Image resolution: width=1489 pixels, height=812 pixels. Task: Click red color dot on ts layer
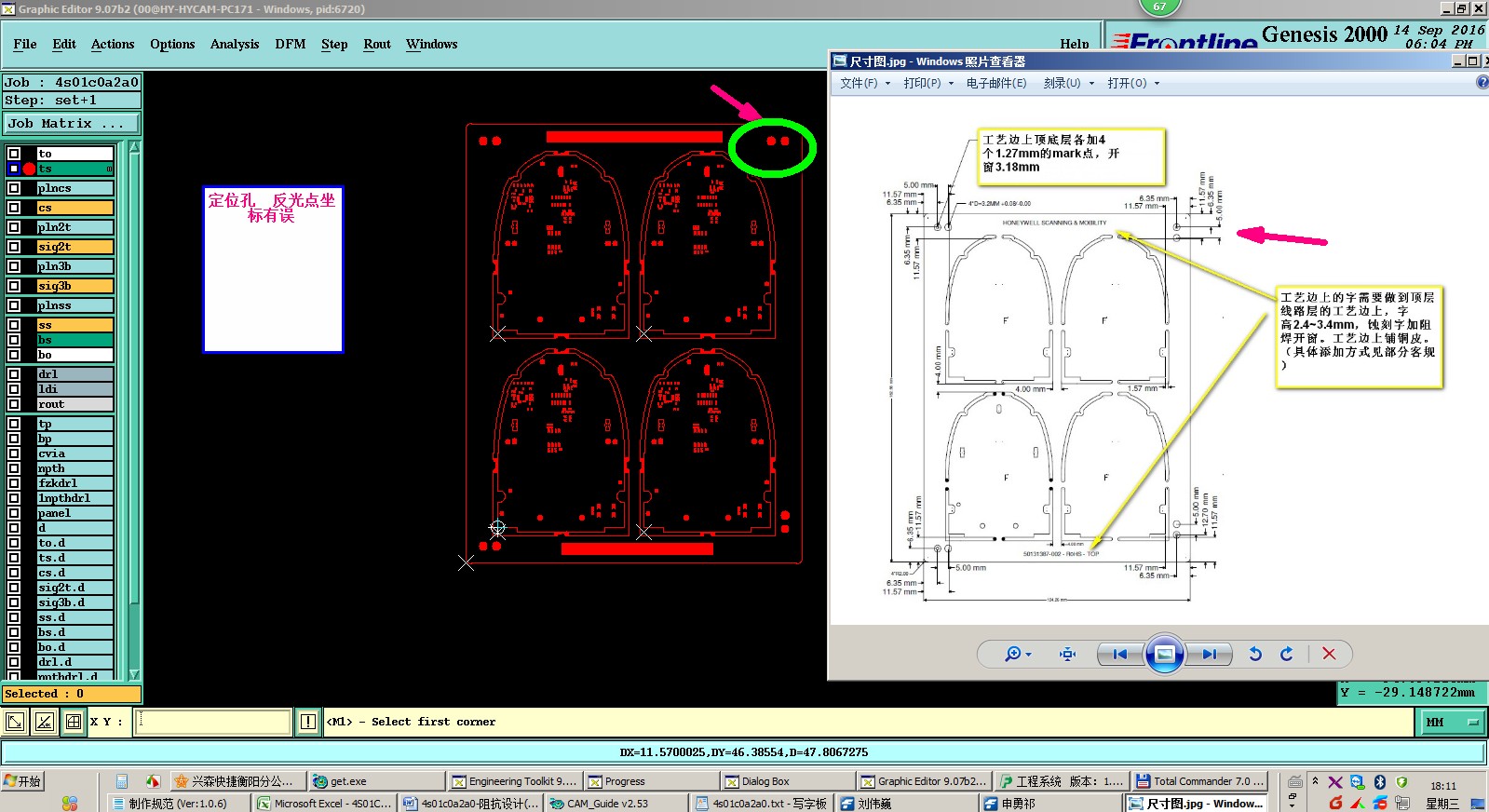(30, 169)
